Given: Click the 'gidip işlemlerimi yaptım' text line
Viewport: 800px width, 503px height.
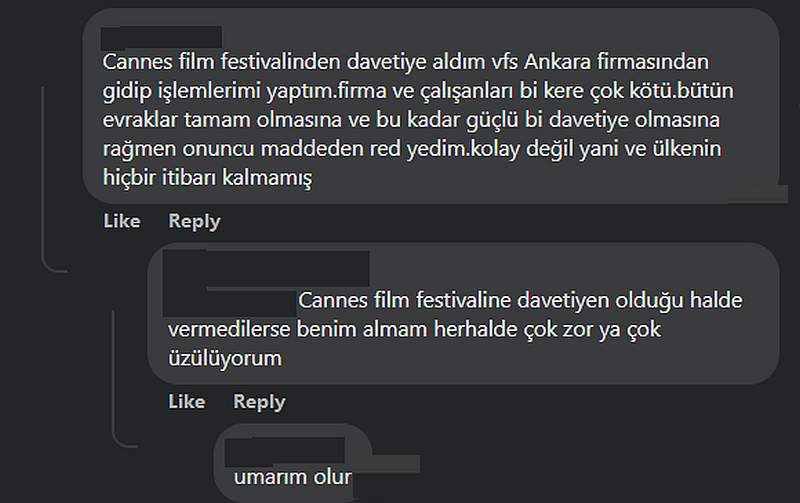Looking at the screenshot, I should (x=418, y=91).
